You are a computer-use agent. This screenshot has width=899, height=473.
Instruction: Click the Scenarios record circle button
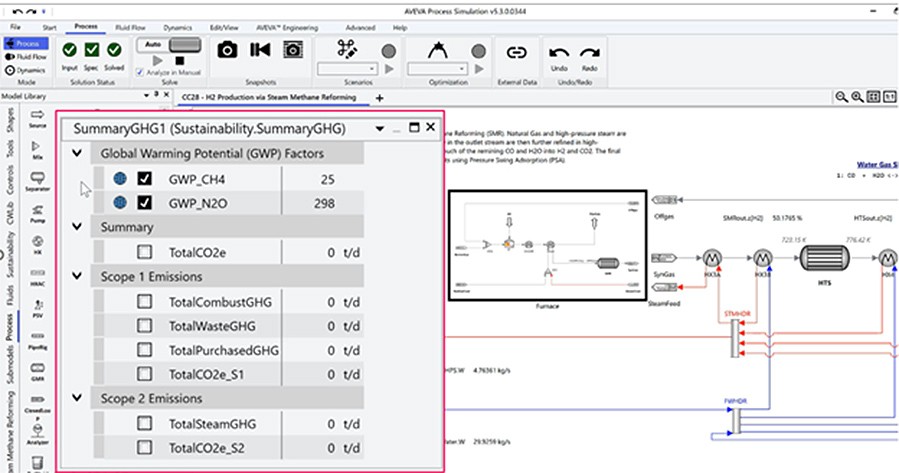pyautogui.click(x=389, y=52)
